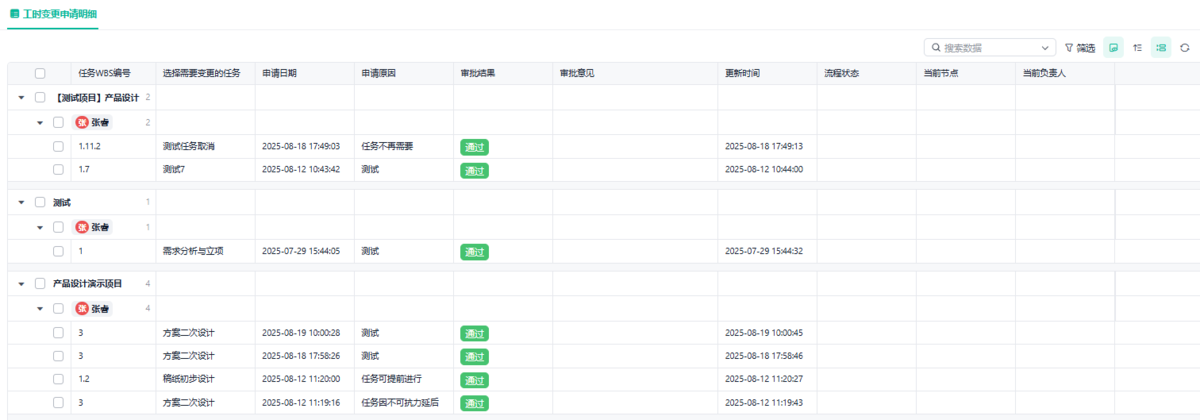Click the 2025-08-18 17:58:26 date cell
The image size is (1200, 420).
301,356
